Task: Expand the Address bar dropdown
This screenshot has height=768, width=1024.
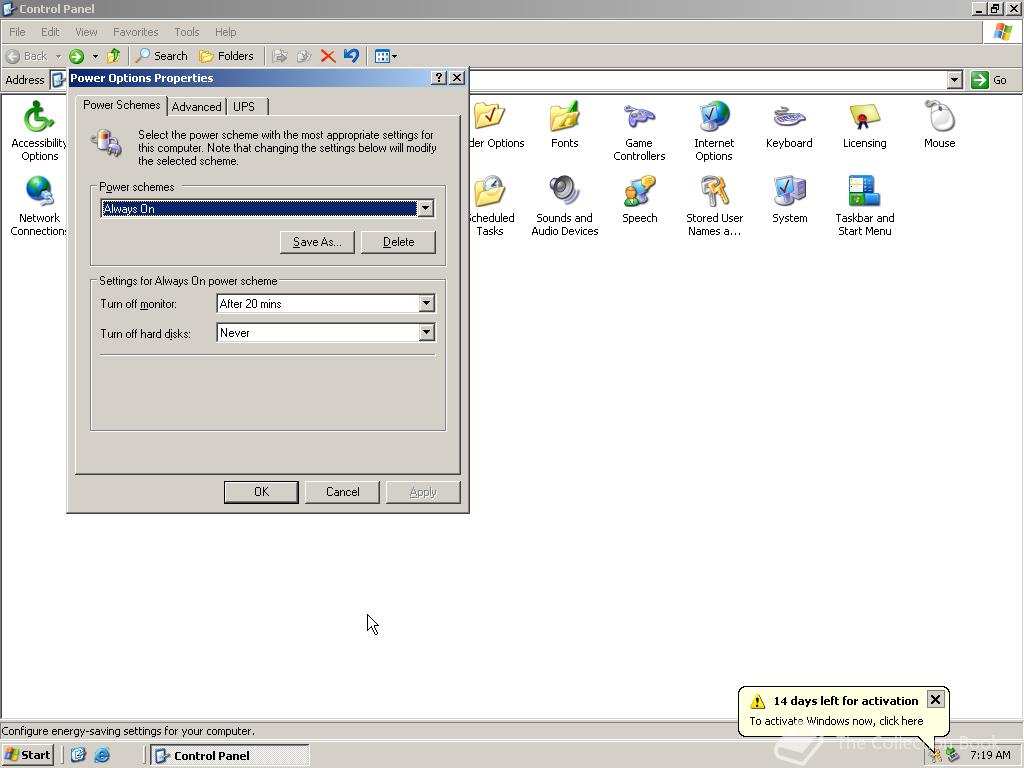Action: (x=954, y=80)
